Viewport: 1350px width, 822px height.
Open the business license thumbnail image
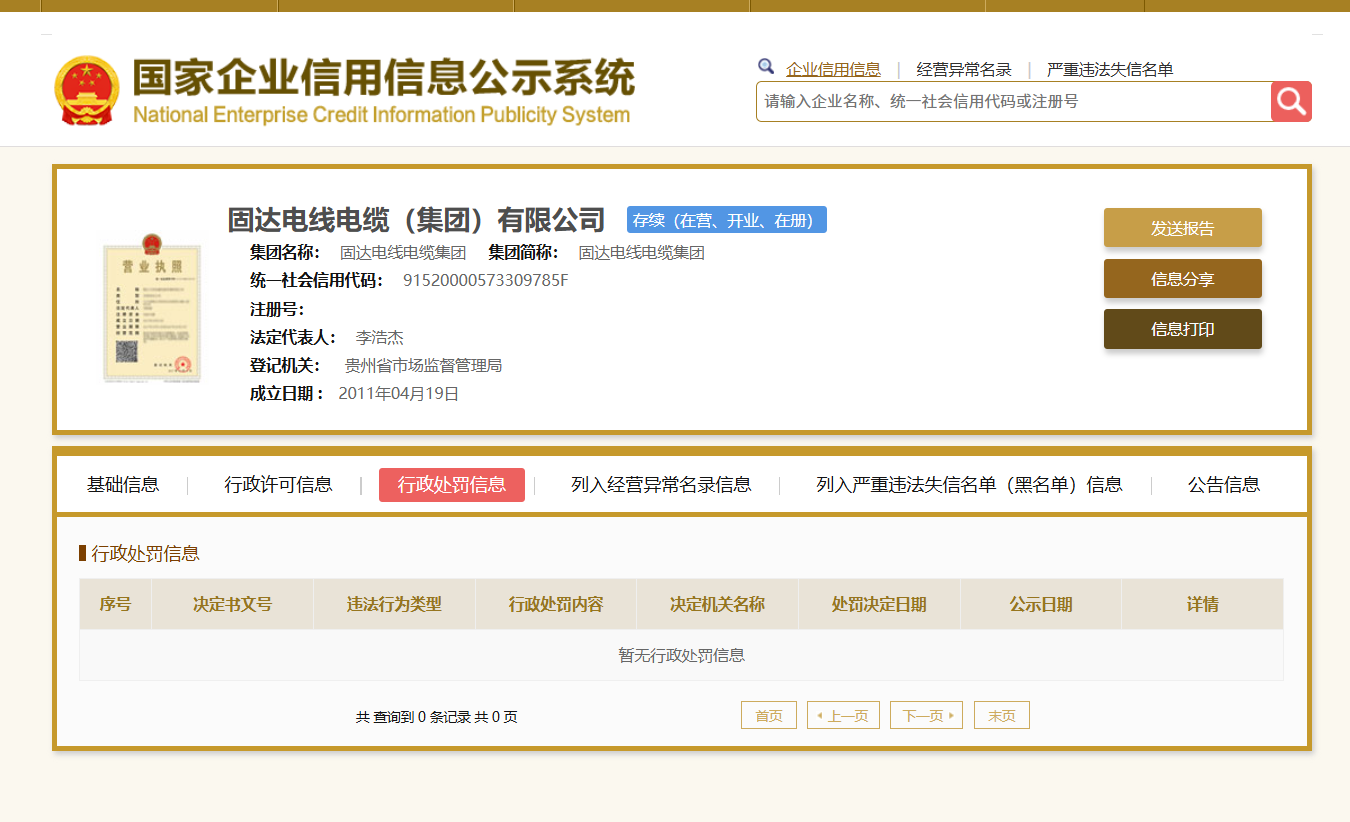tap(150, 308)
